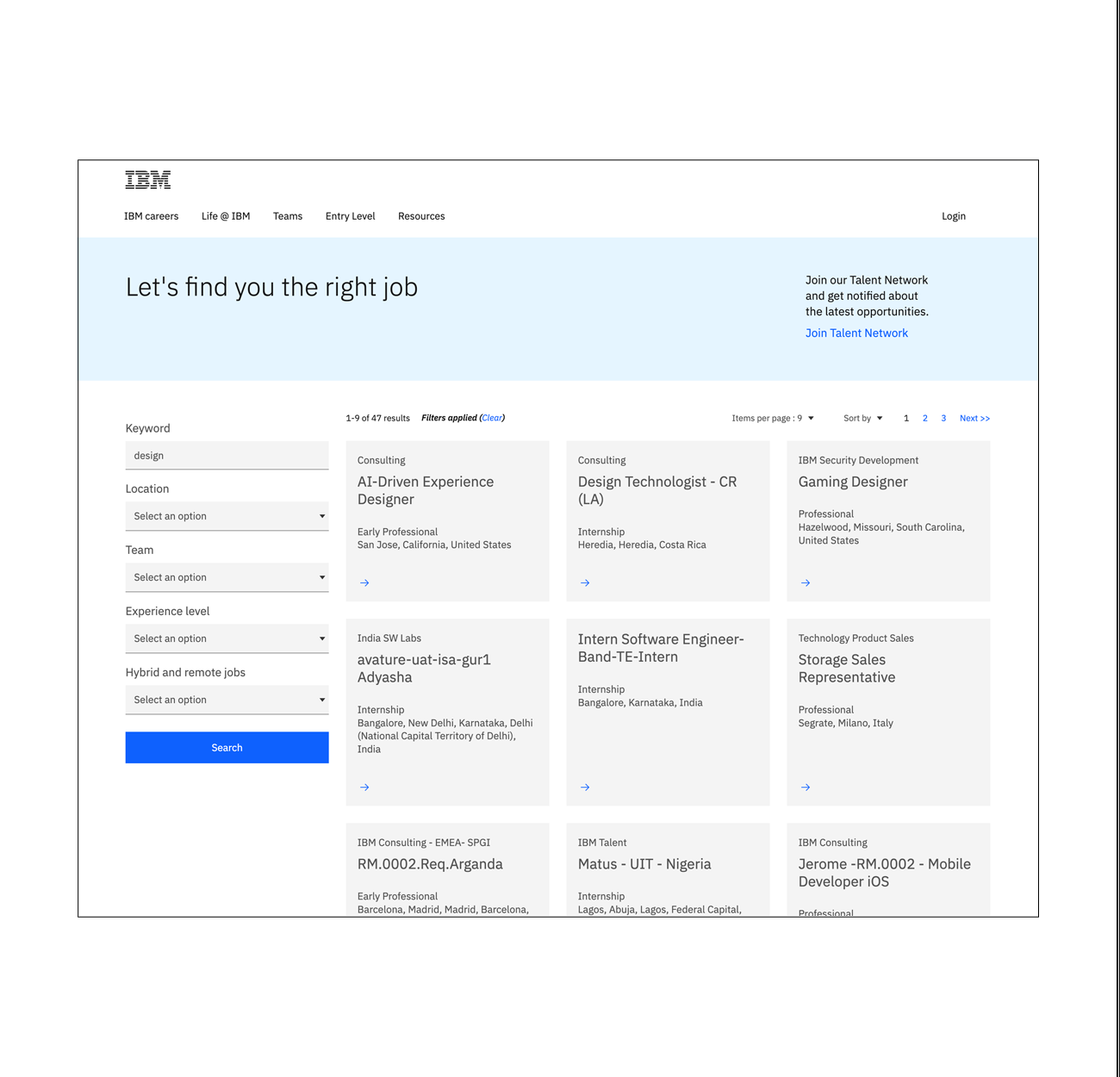The image size is (1120, 1077).
Task: Open the Gaming Designer listing via its arrow icon
Action: point(805,582)
